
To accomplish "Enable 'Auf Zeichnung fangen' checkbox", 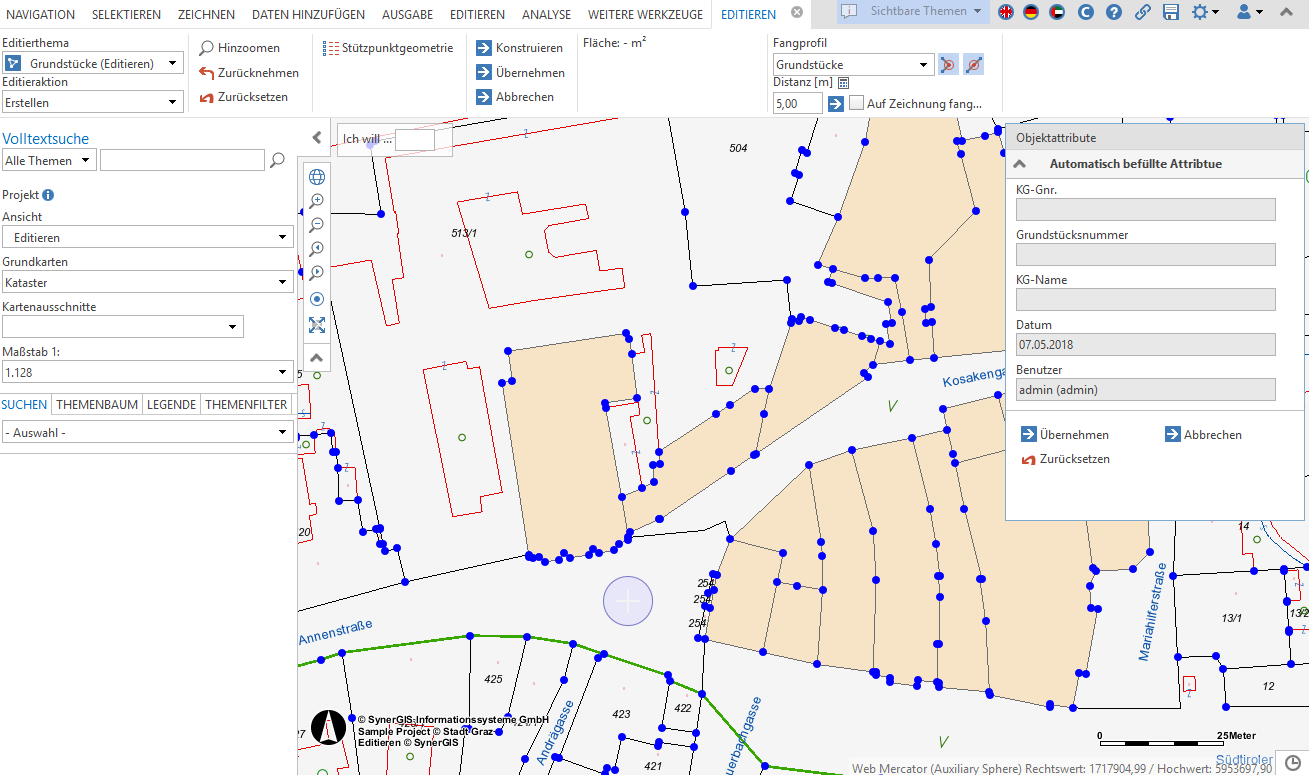I will [x=857, y=103].
